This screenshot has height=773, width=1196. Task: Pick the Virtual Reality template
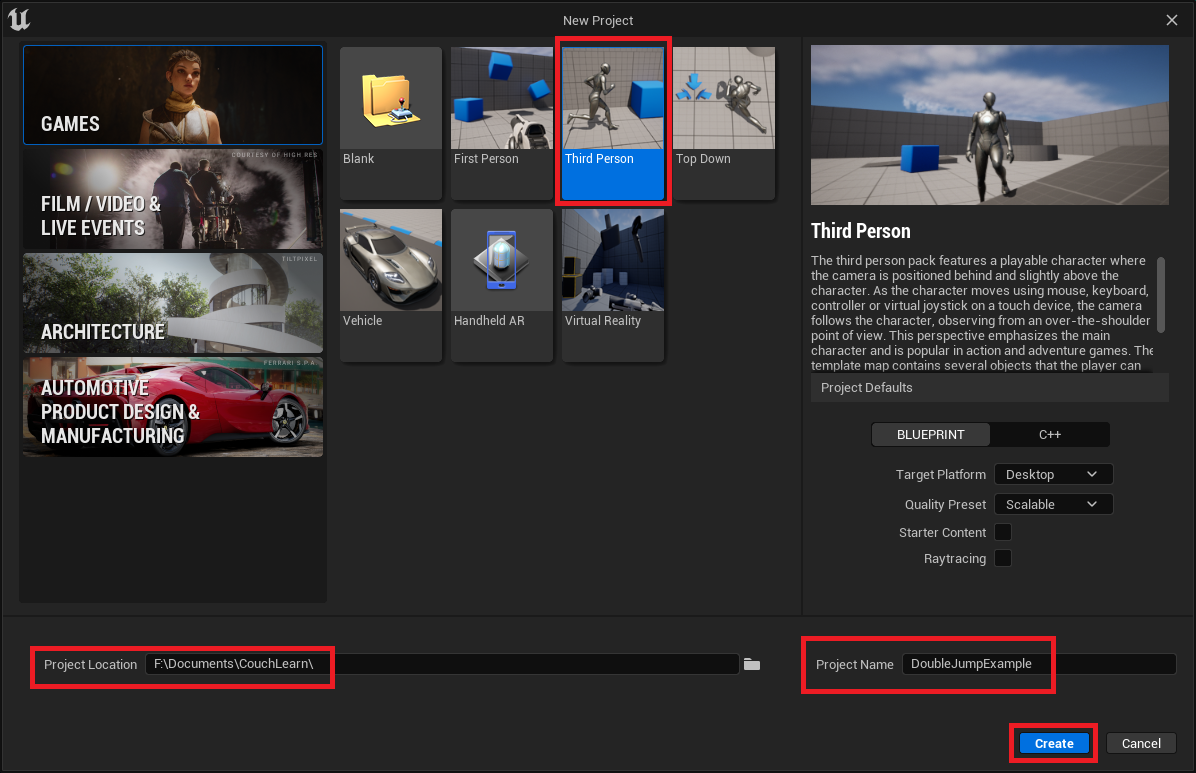point(612,285)
